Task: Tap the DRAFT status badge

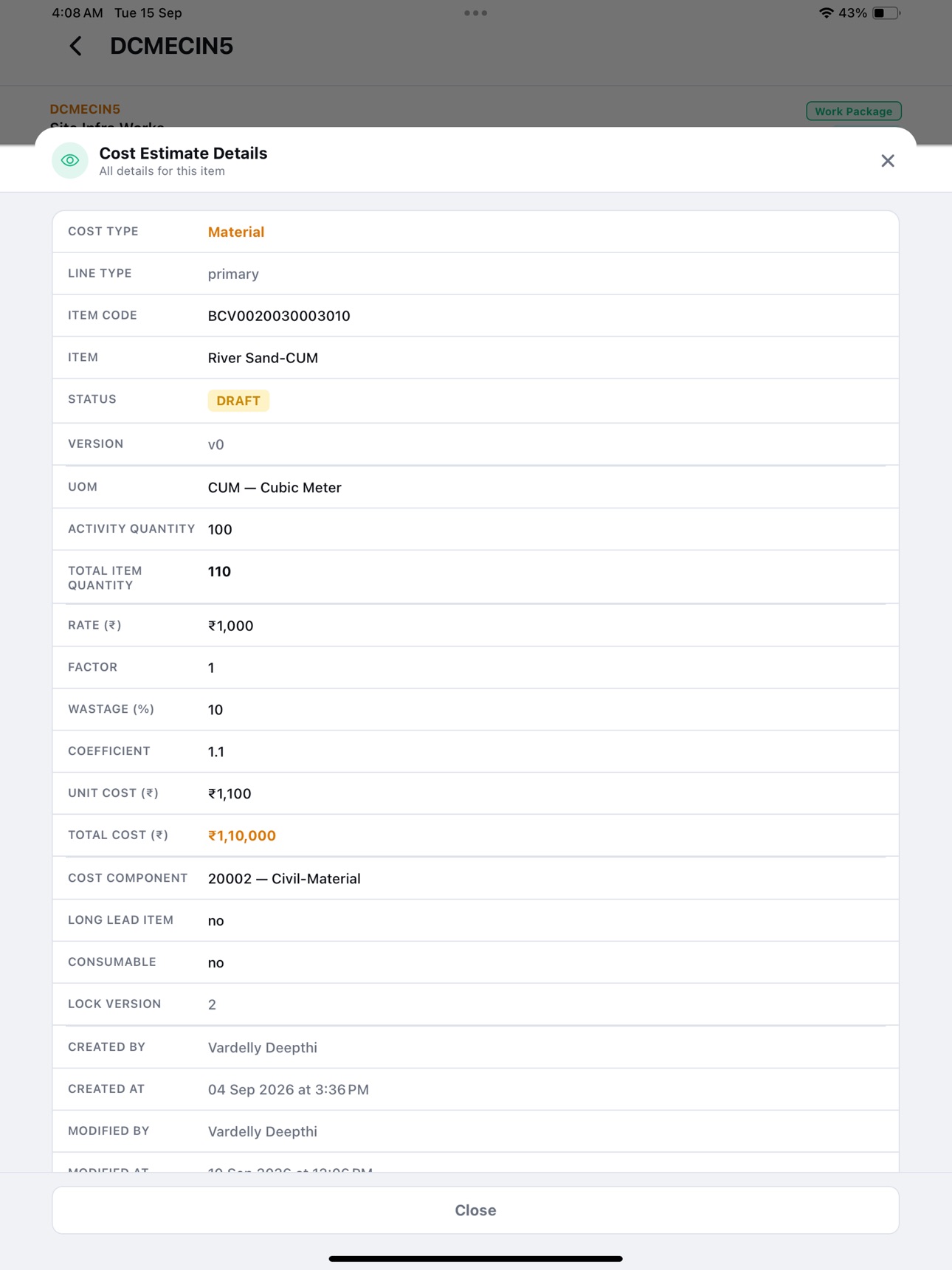Action: [238, 401]
